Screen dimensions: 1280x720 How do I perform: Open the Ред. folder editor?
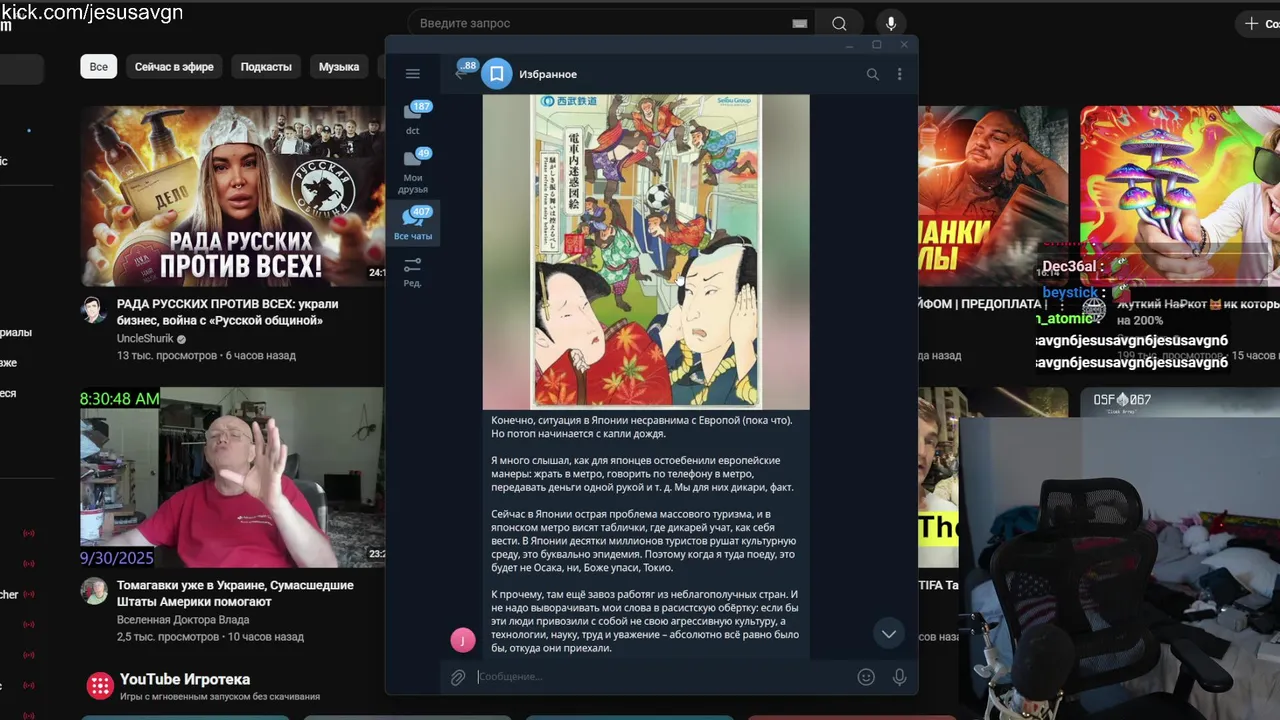[x=412, y=271]
